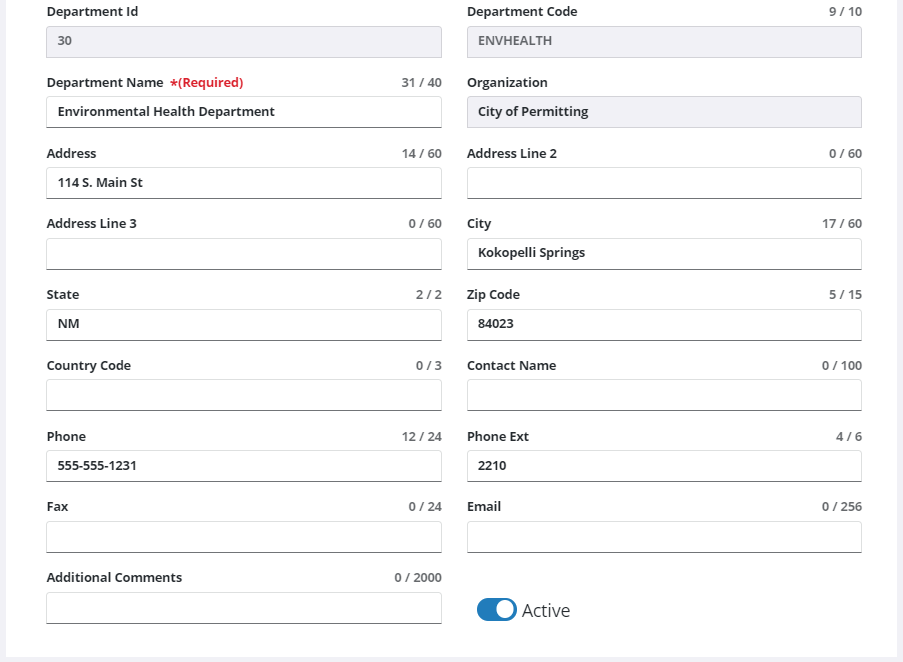Focus the Address field with 114 S. Main St
The height and width of the screenshot is (662, 903).
coord(243,183)
